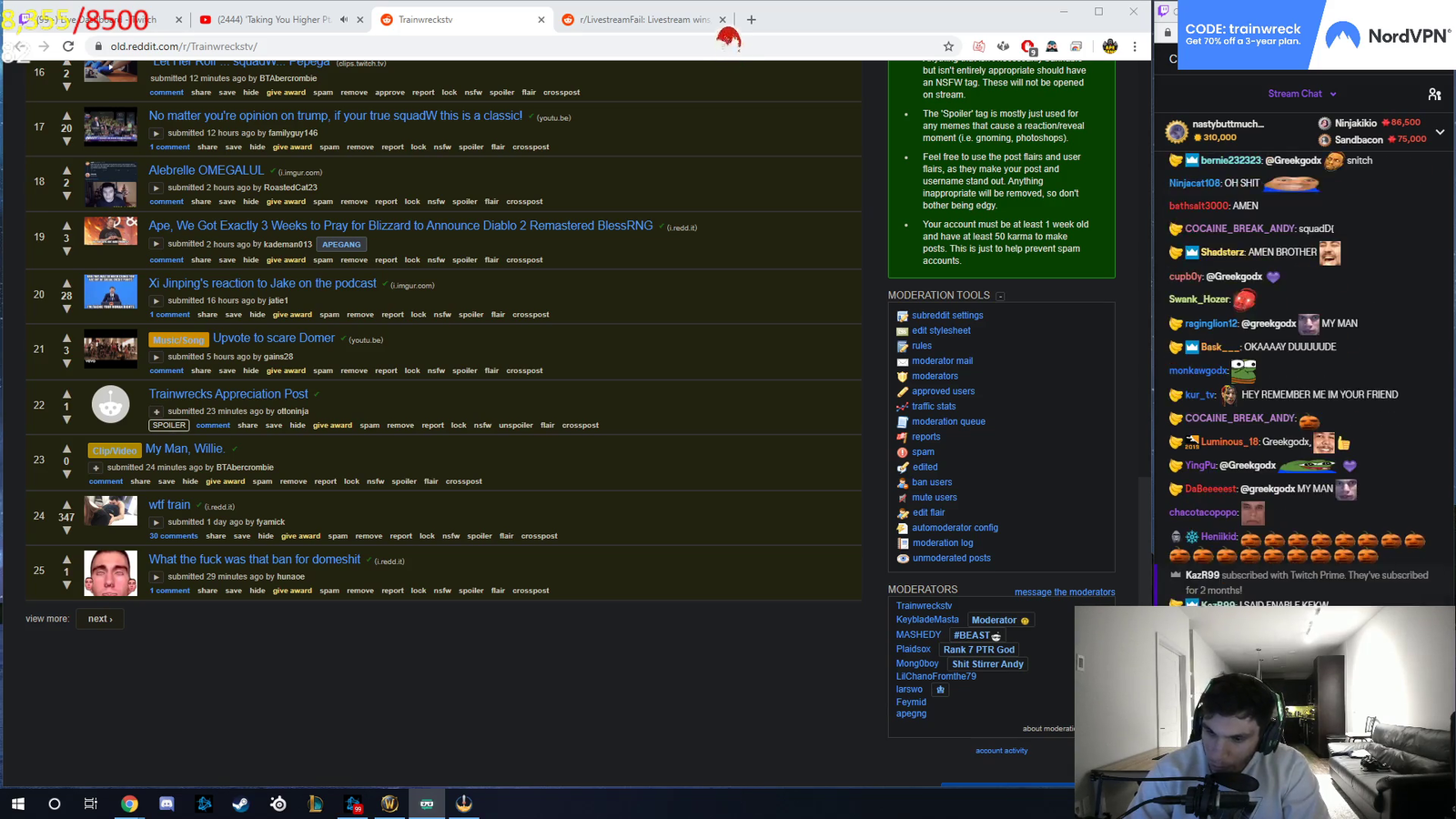Open the 'account activity' link
This screenshot has width=1456, height=819.
click(x=1001, y=751)
